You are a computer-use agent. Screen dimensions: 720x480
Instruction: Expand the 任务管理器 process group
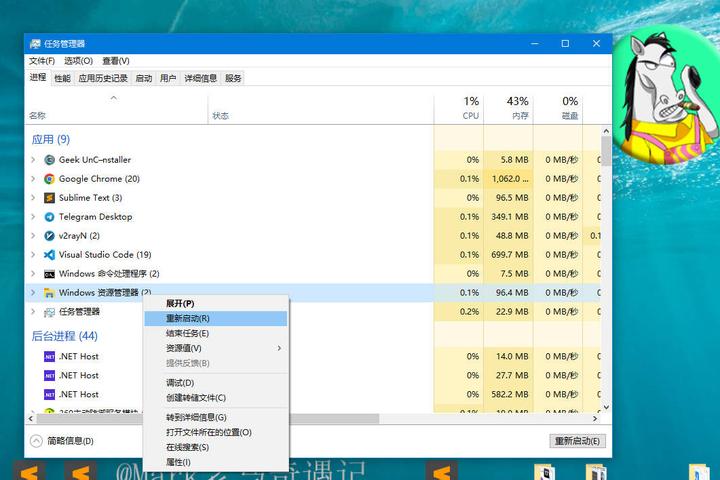[x=33, y=312]
